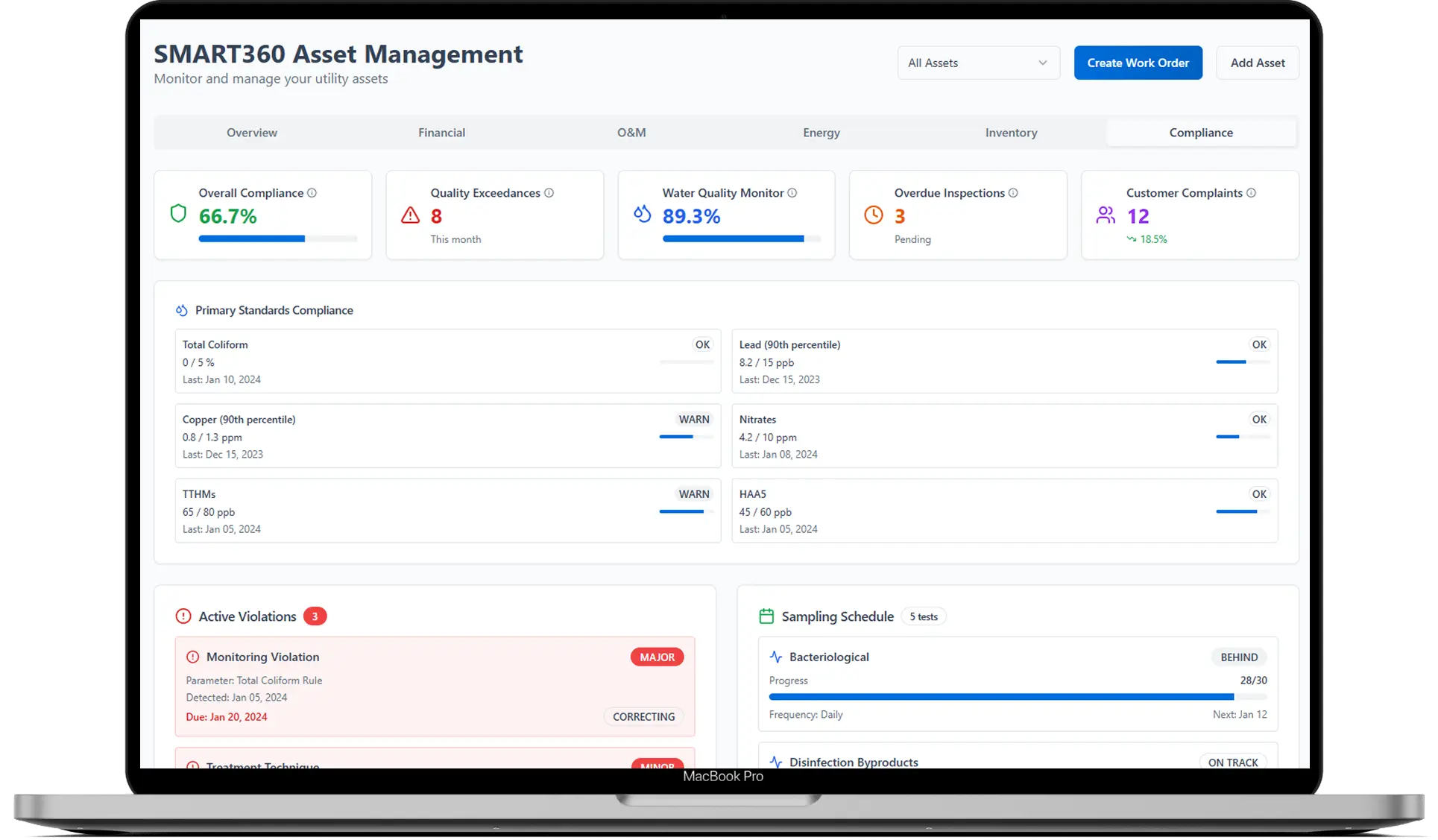The width and height of the screenshot is (1438, 840).
Task: Click the droplets icon next to Primary Standards Compliance
Action: [180, 310]
